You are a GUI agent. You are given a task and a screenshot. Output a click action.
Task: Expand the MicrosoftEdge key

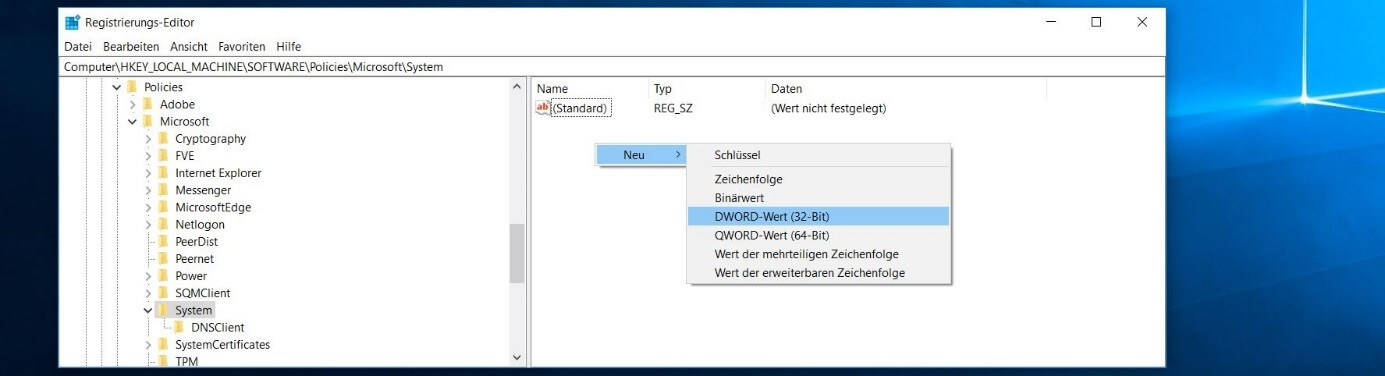click(x=148, y=207)
